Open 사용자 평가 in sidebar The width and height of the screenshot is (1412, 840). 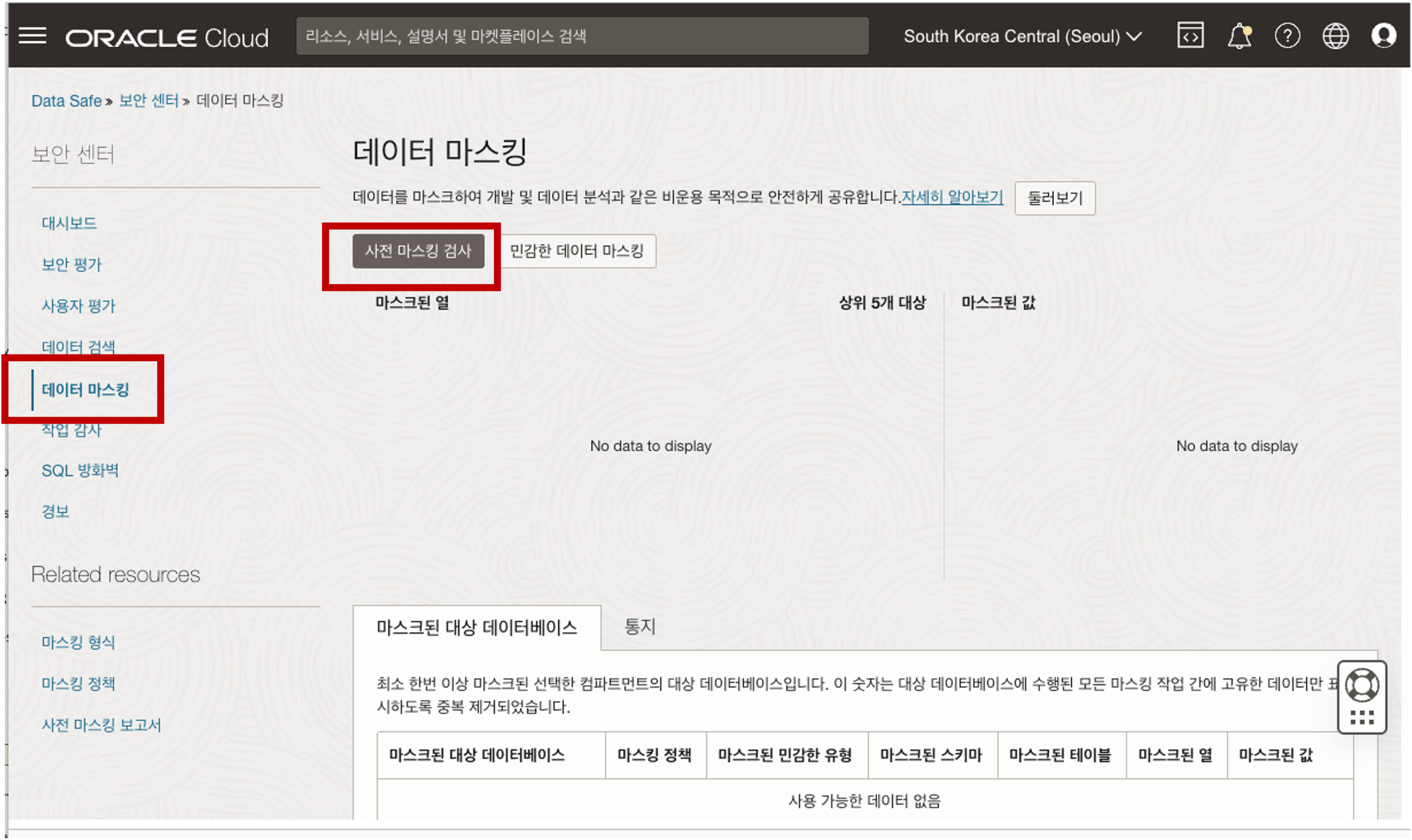point(78,306)
